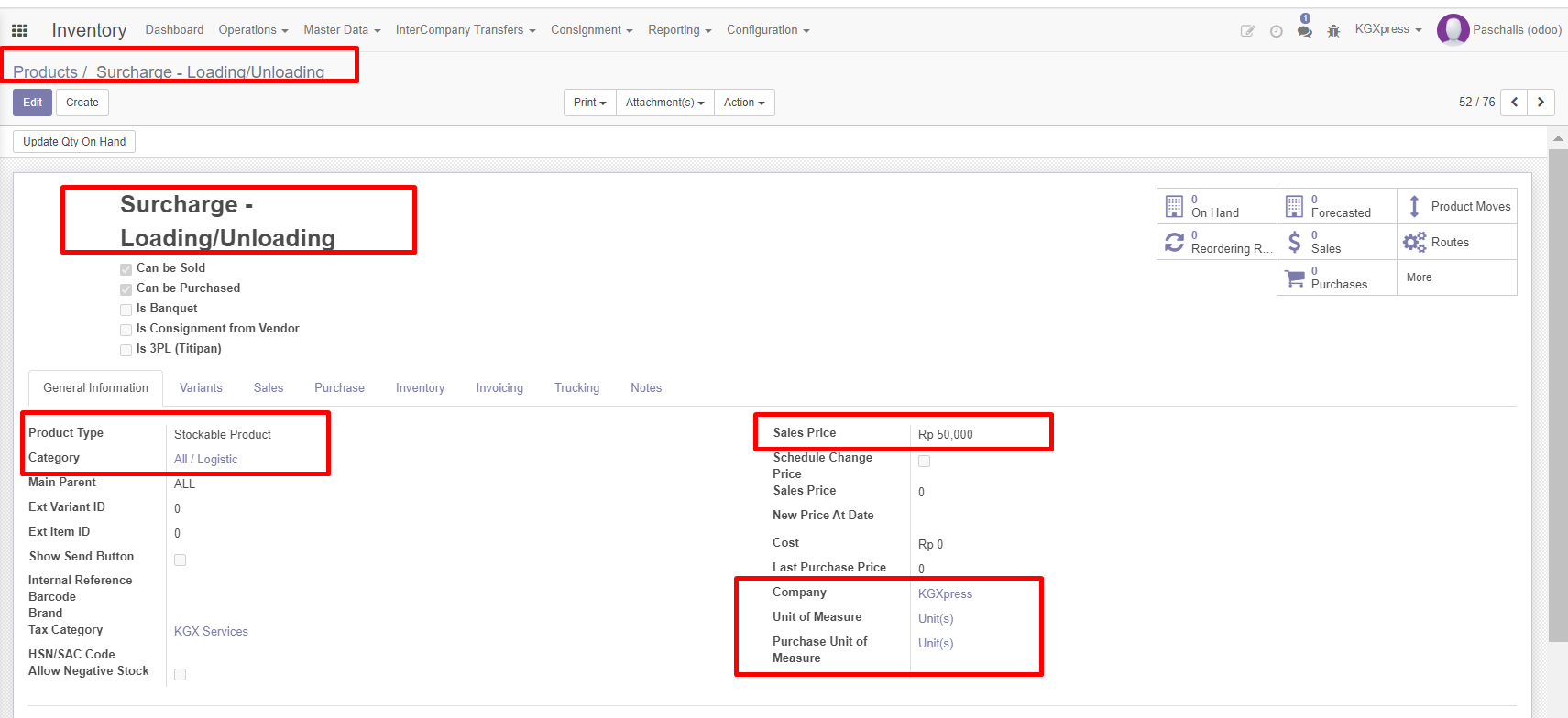The image size is (1568, 718).
Task: Open Product Moves arrows icon
Action: tap(1414, 206)
